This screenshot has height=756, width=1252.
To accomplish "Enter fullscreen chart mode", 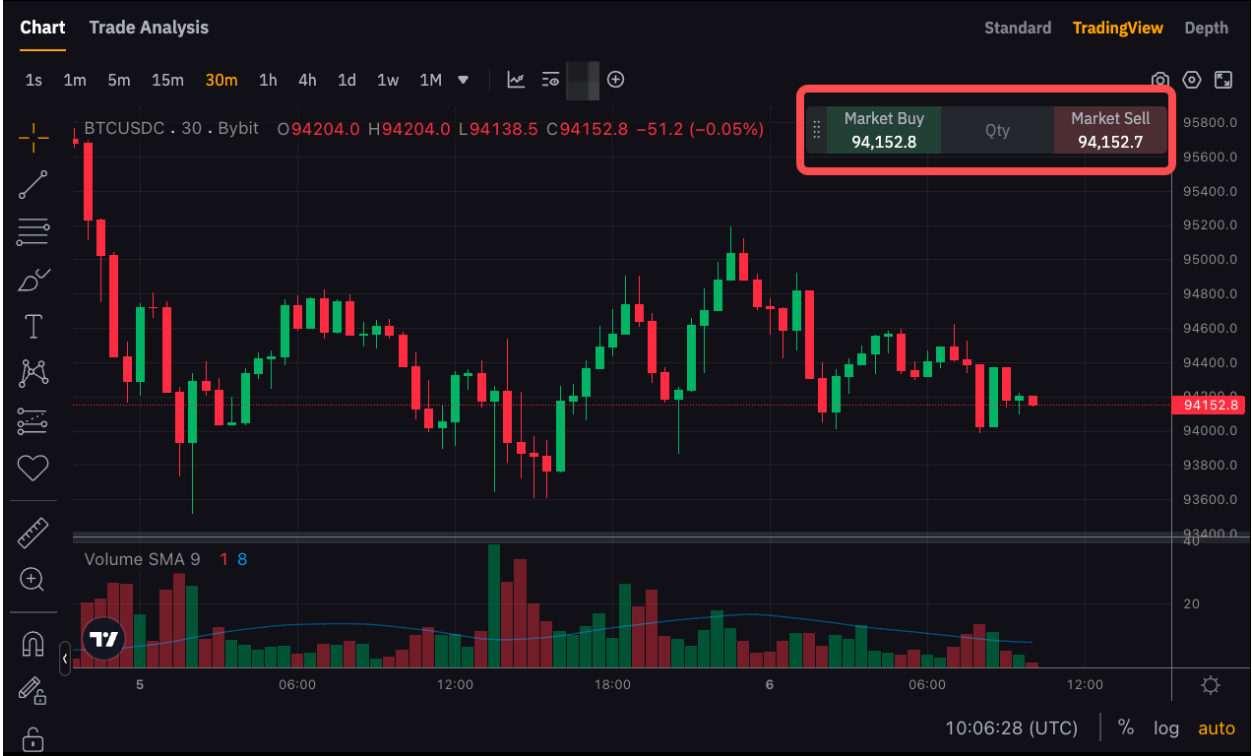I will tap(1223, 80).
